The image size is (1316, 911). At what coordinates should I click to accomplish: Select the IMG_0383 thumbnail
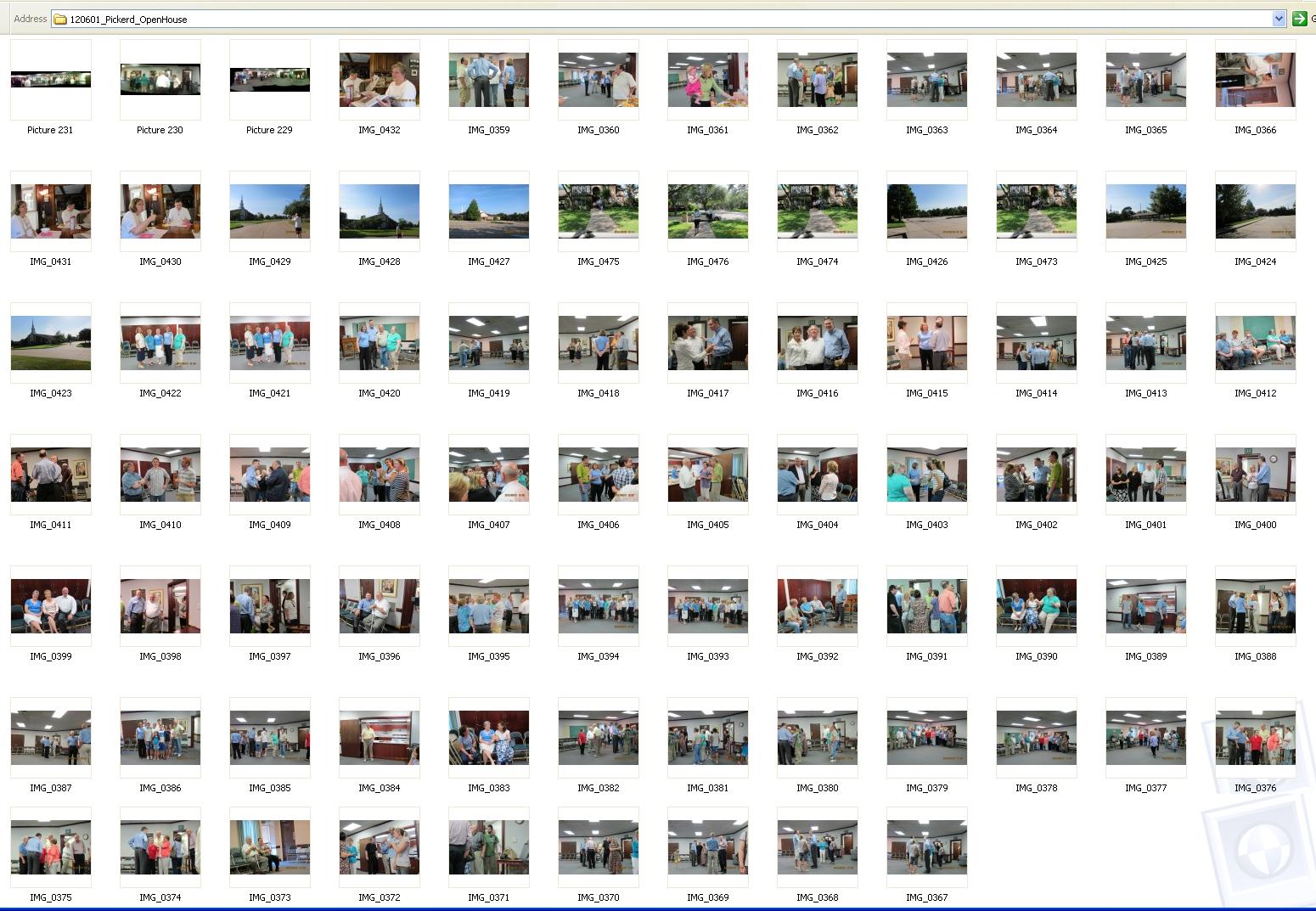point(489,738)
